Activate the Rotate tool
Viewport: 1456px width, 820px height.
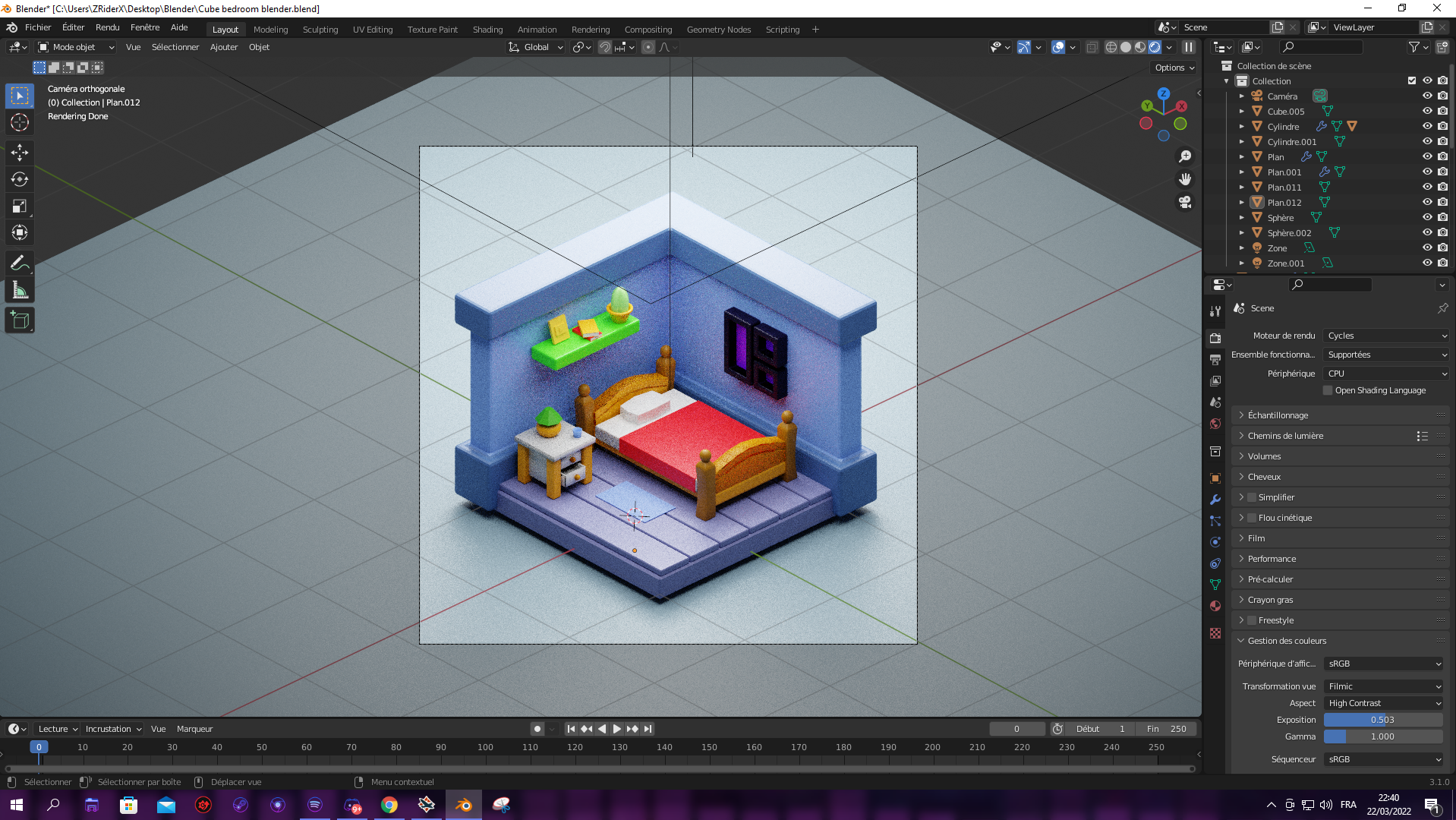[20, 179]
